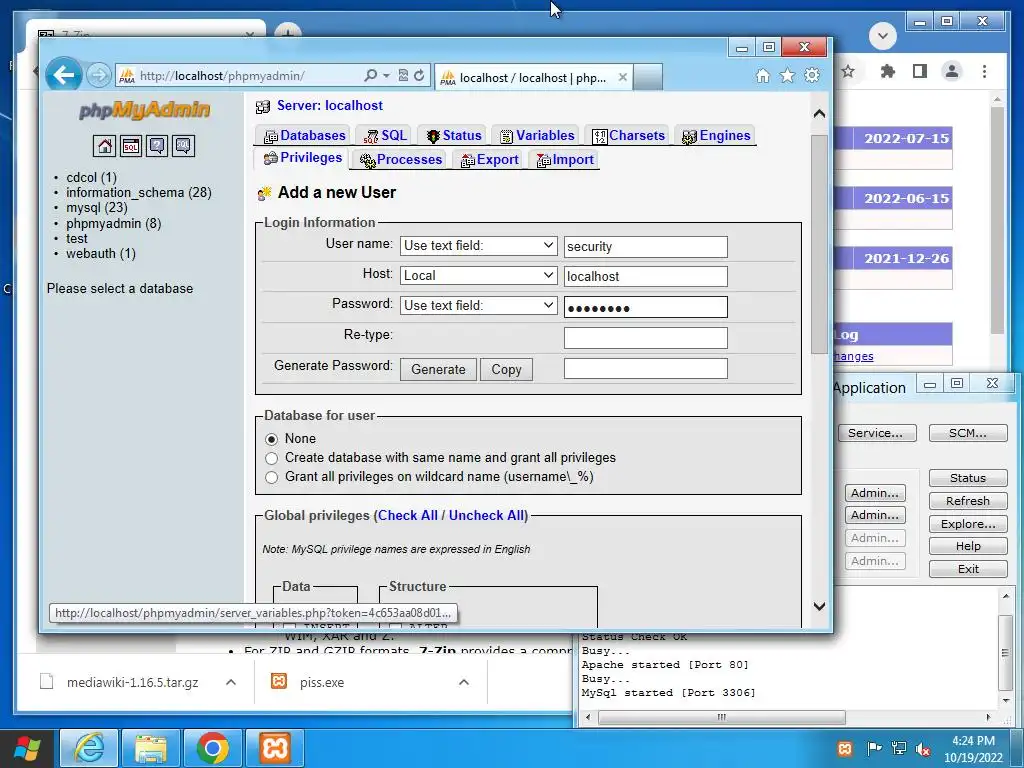This screenshot has height=768, width=1024.
Task: Click muted volume icon in tray
Action: (x=923, y=748)
